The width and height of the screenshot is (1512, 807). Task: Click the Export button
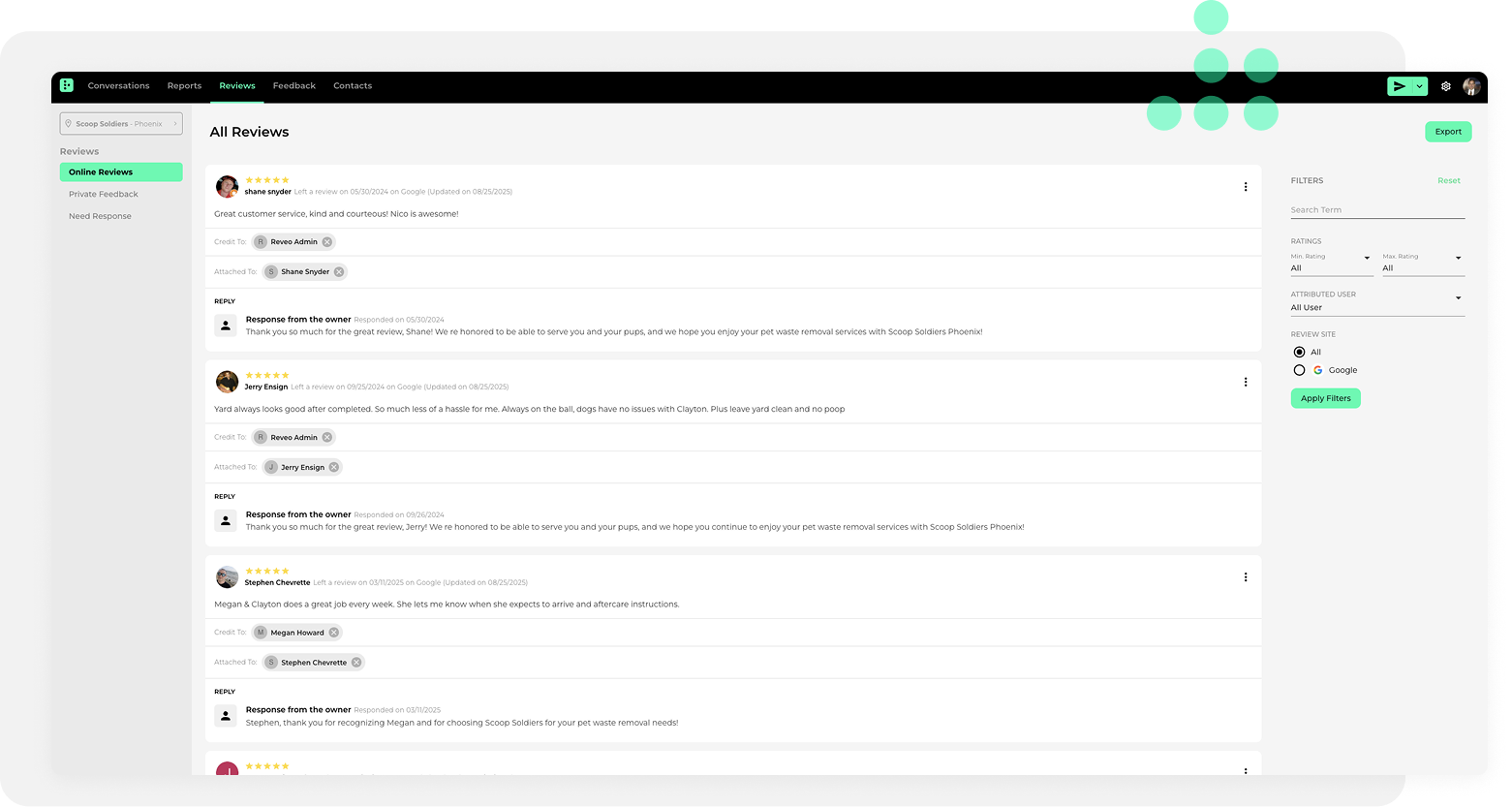[x=1447, y=132]
